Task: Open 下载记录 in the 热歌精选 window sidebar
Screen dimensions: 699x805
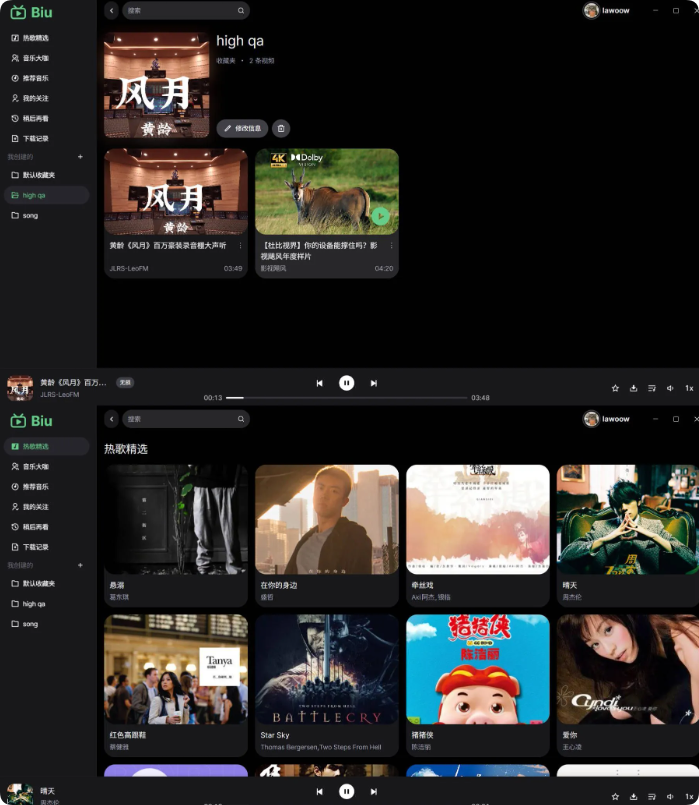Action: pyautogui.click(x=31, y=547)
